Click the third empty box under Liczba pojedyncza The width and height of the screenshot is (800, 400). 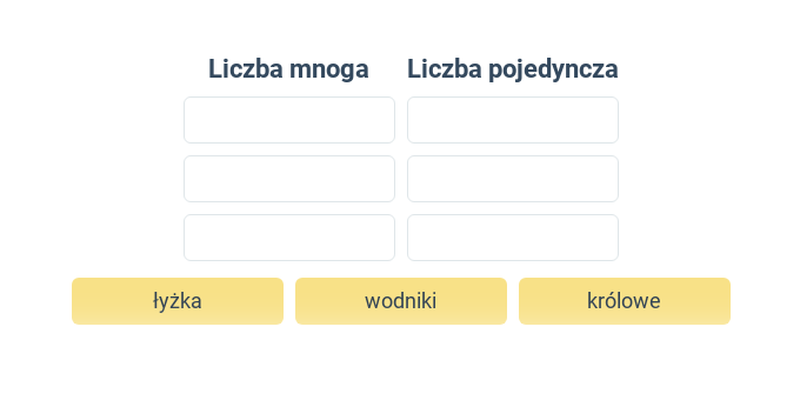click(513, 237)
